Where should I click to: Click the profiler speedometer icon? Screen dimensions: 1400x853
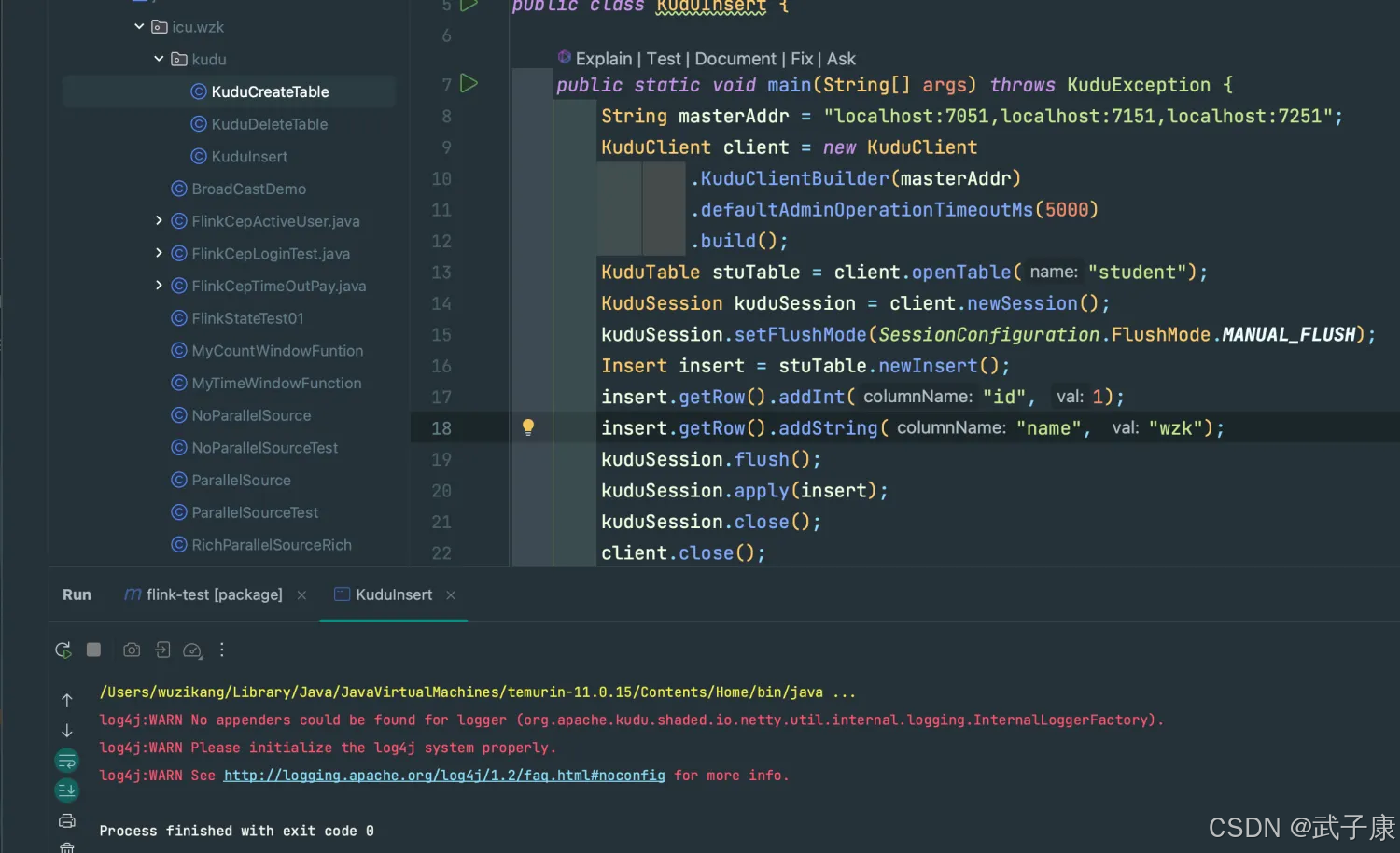pos(192,650)
